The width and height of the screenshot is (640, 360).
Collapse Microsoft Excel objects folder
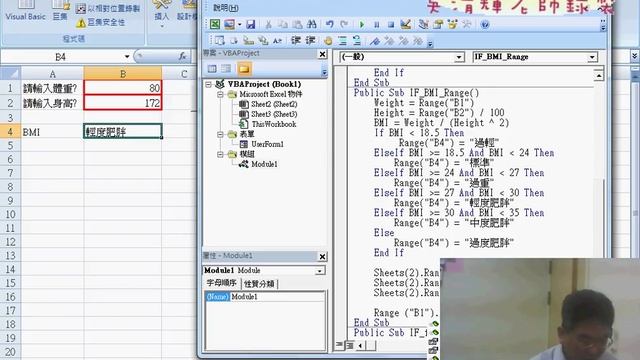[x=220, y=94]
